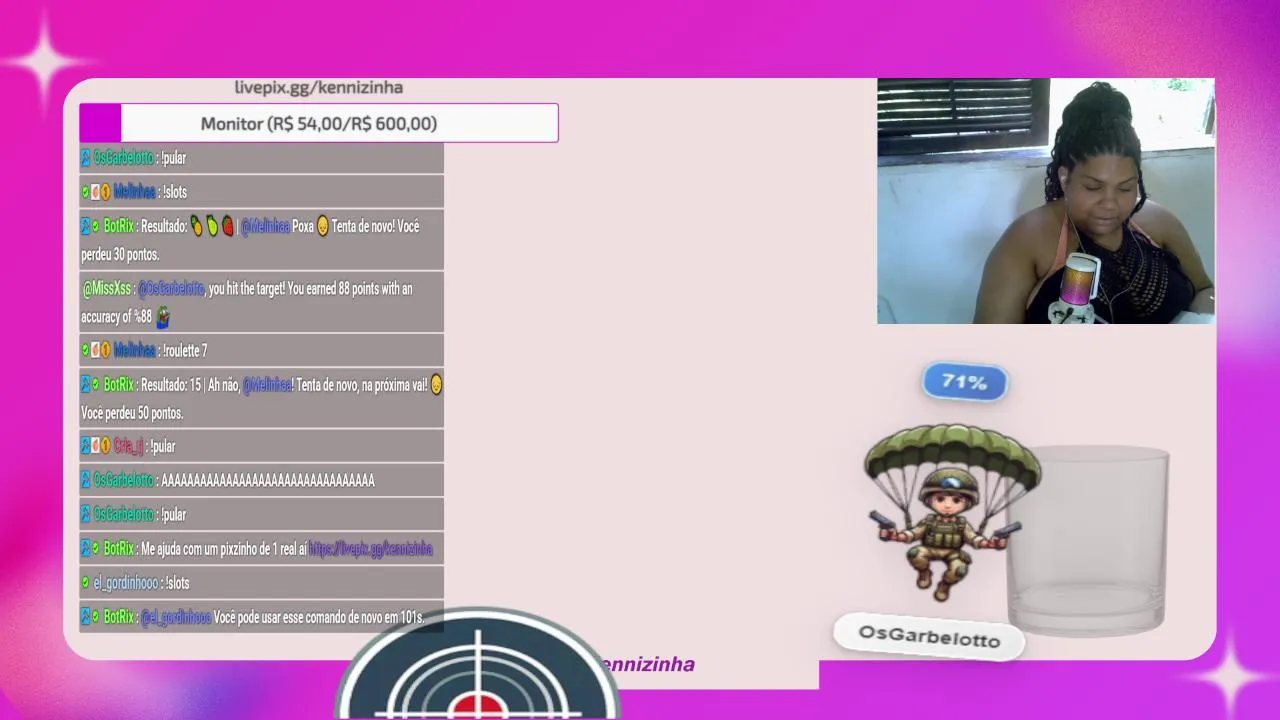Click the webcam video feed

[1046, 201]
